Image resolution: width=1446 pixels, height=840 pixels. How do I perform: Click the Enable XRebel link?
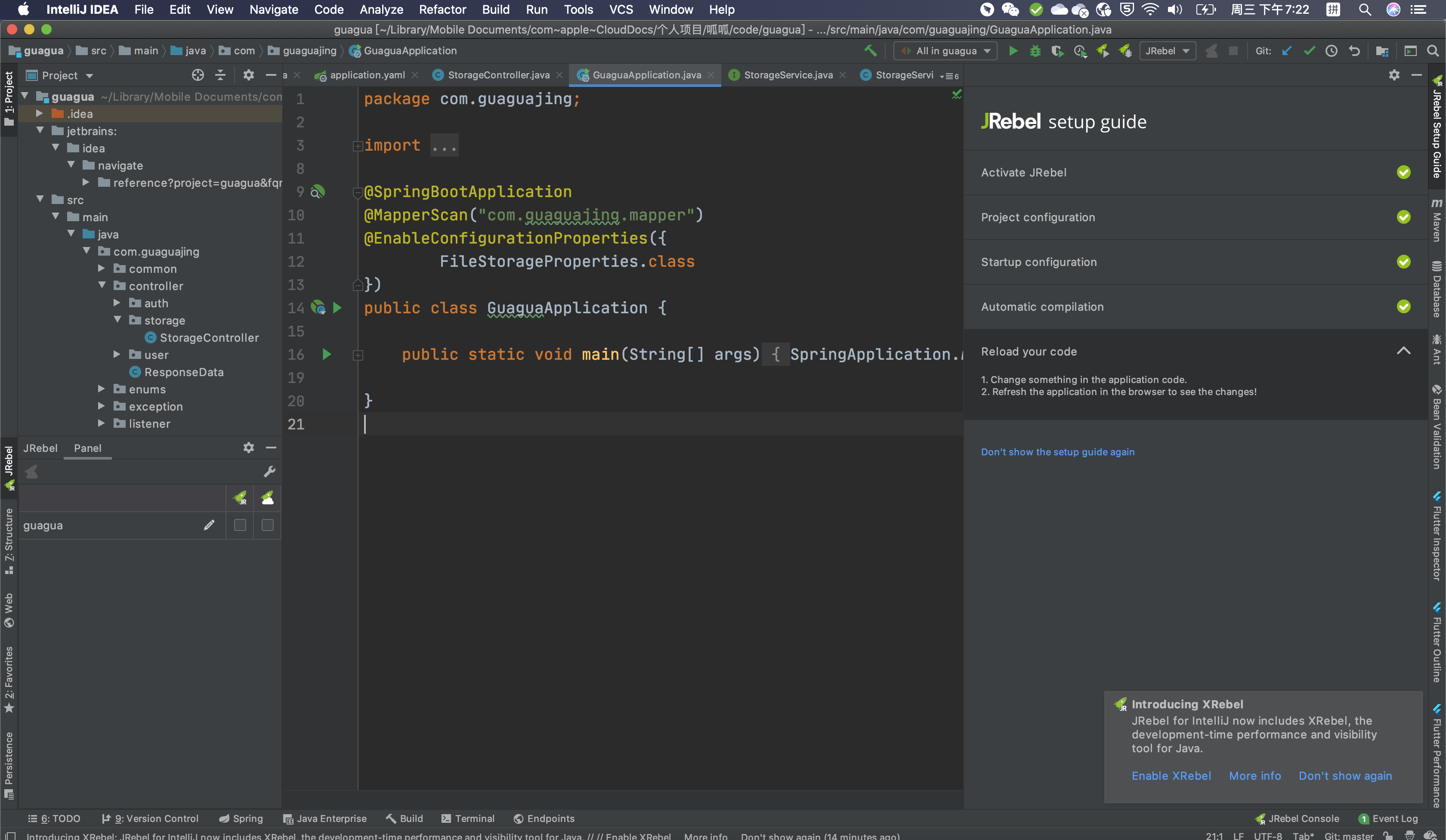[1171, 776]
